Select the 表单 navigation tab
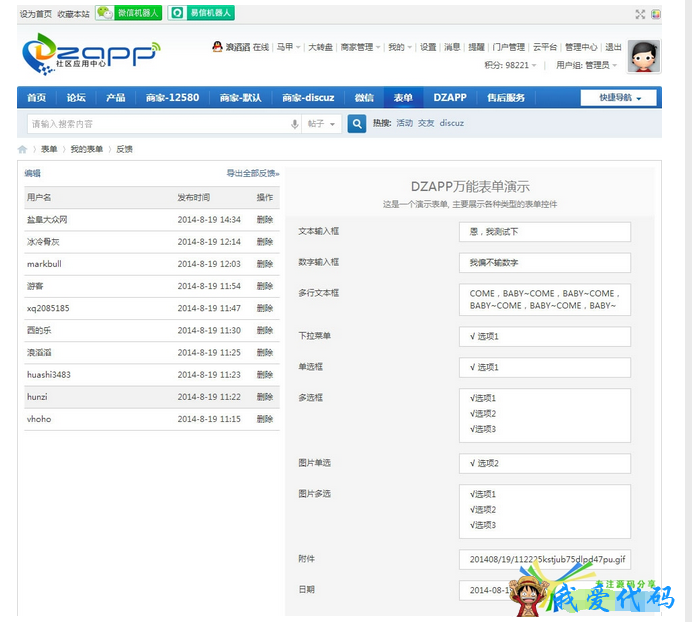This screenshot has height=622, width=692. click(403, 98)
